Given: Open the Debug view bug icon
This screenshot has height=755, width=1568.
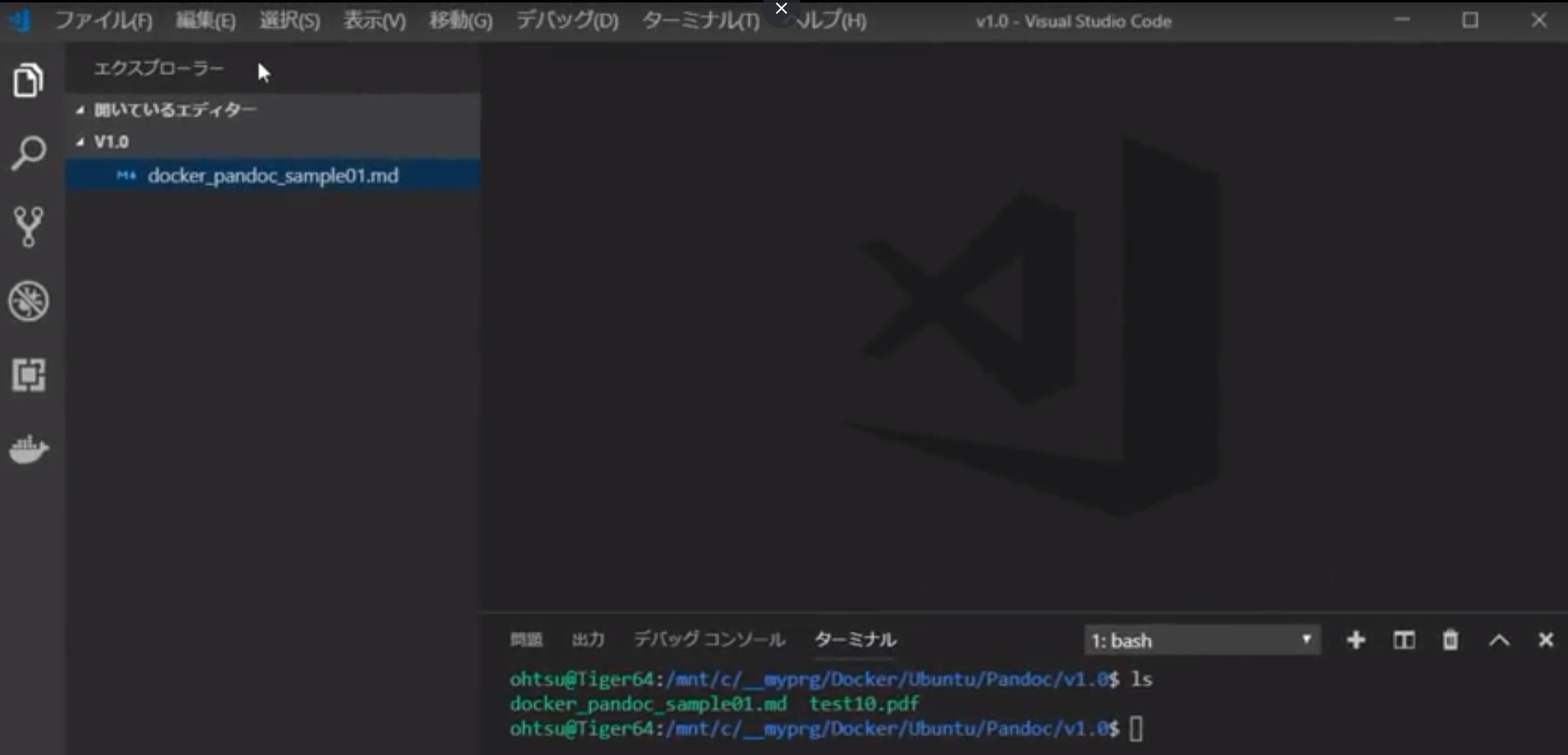Looking at the screenshot, I should [29, 302].
